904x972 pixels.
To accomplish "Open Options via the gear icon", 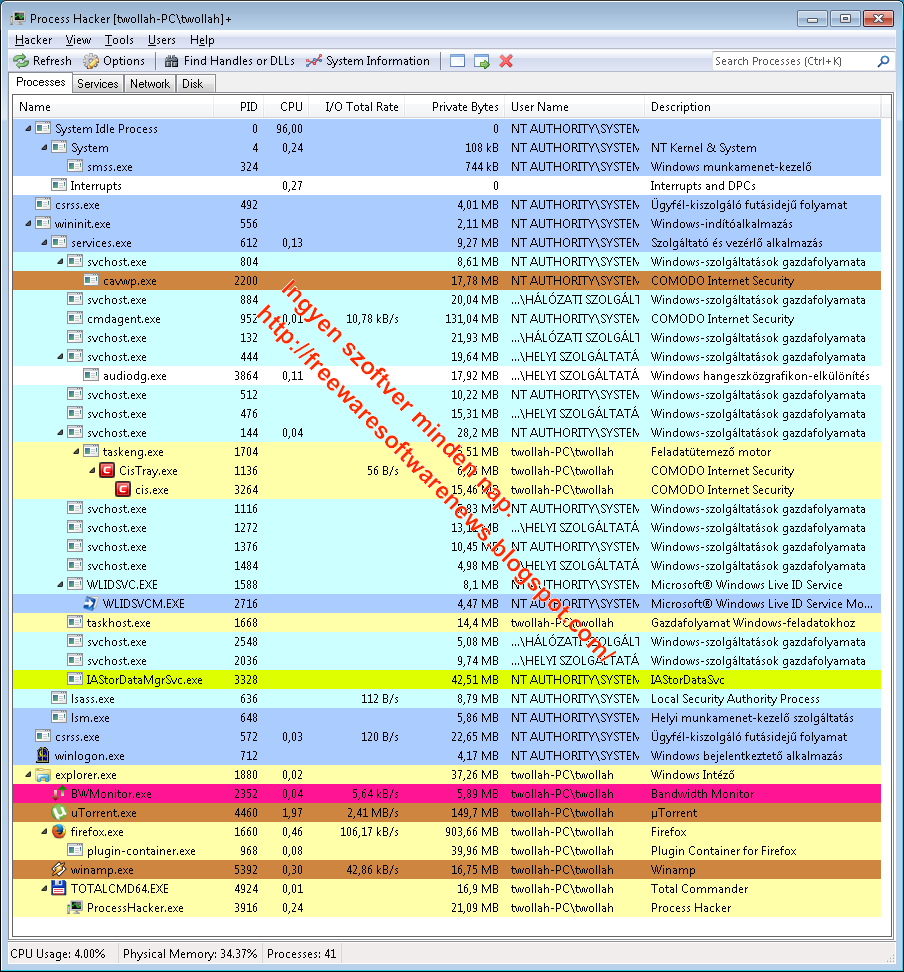I will [x=91, y=61].
